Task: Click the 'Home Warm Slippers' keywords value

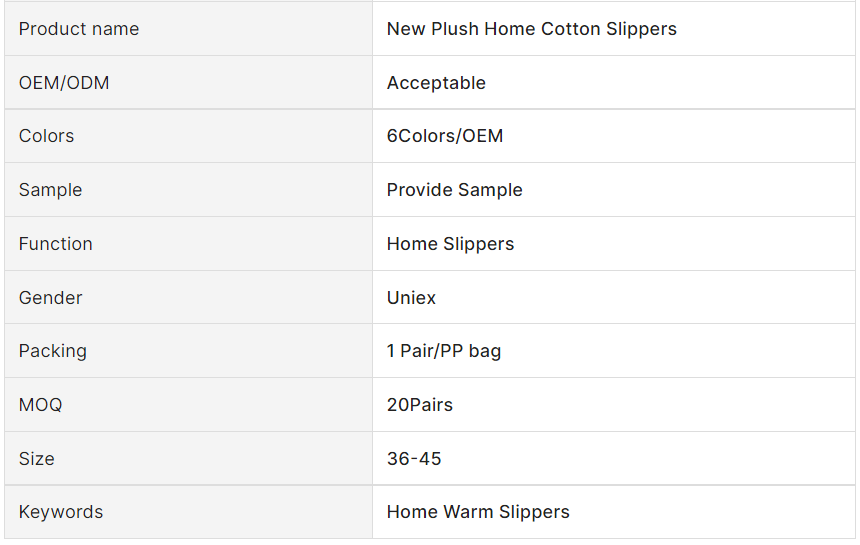Action: point(478,512)
